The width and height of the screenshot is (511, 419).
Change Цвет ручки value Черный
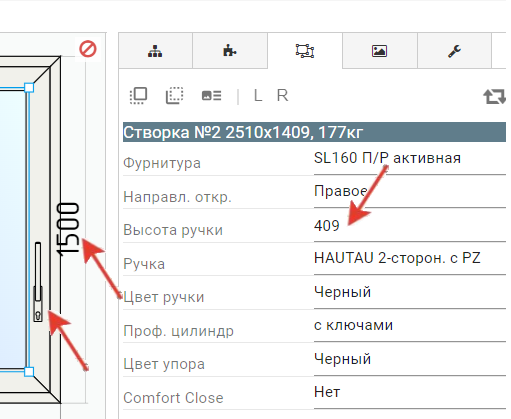click(x=410, y=292)
